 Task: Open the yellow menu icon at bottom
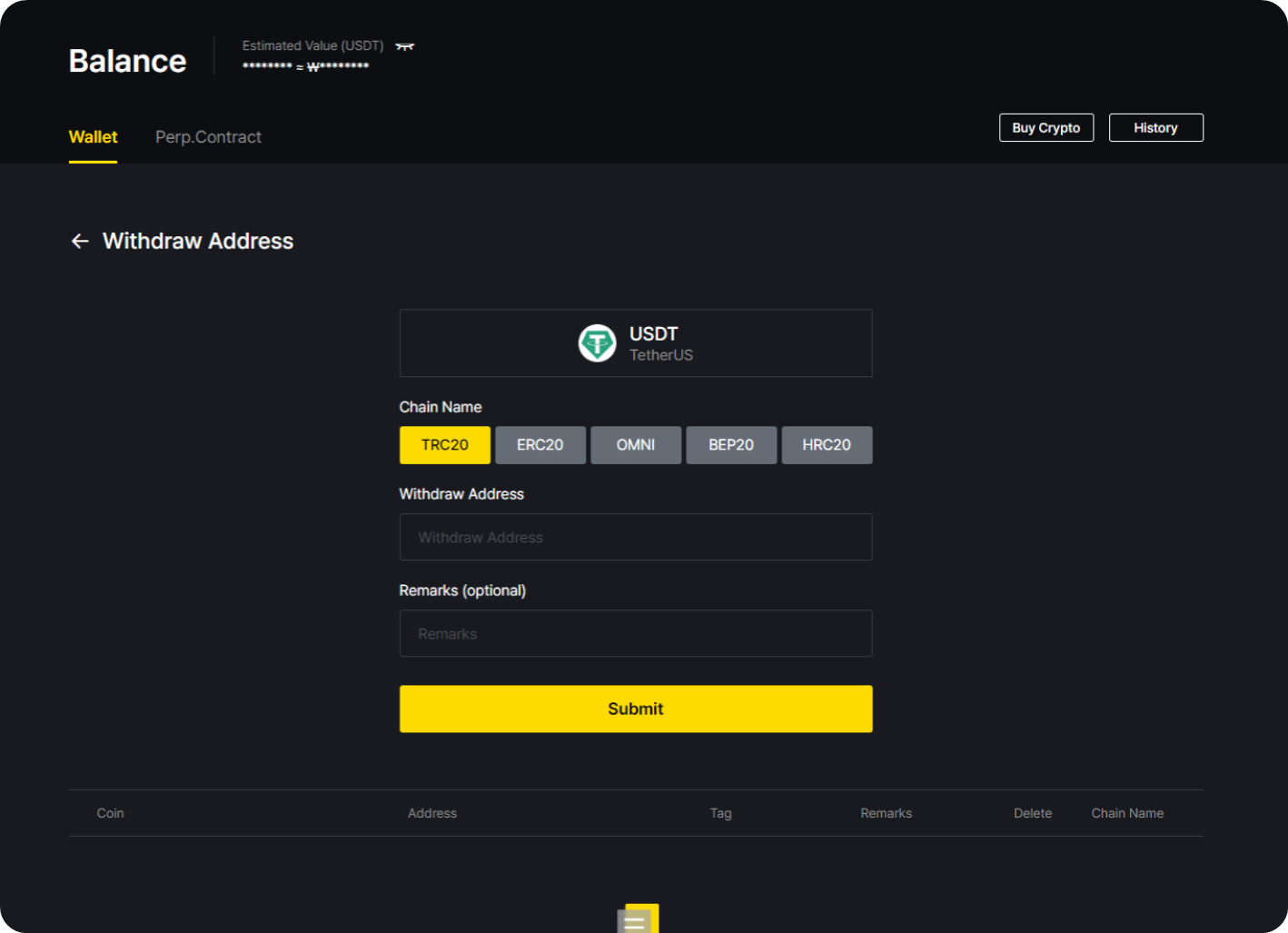click(x=638, y=918)
